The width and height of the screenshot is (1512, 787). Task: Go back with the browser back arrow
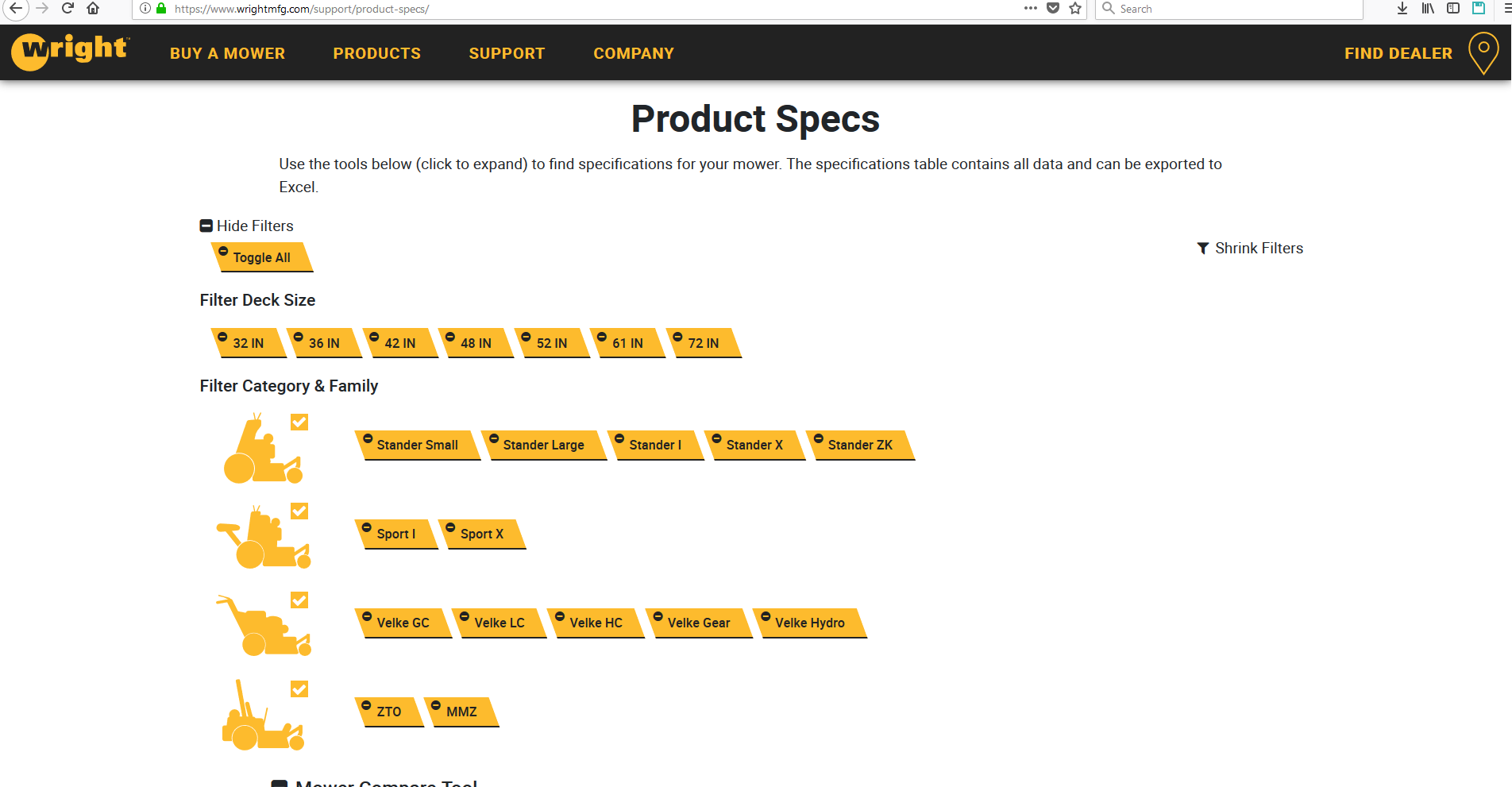click(16, 8)
